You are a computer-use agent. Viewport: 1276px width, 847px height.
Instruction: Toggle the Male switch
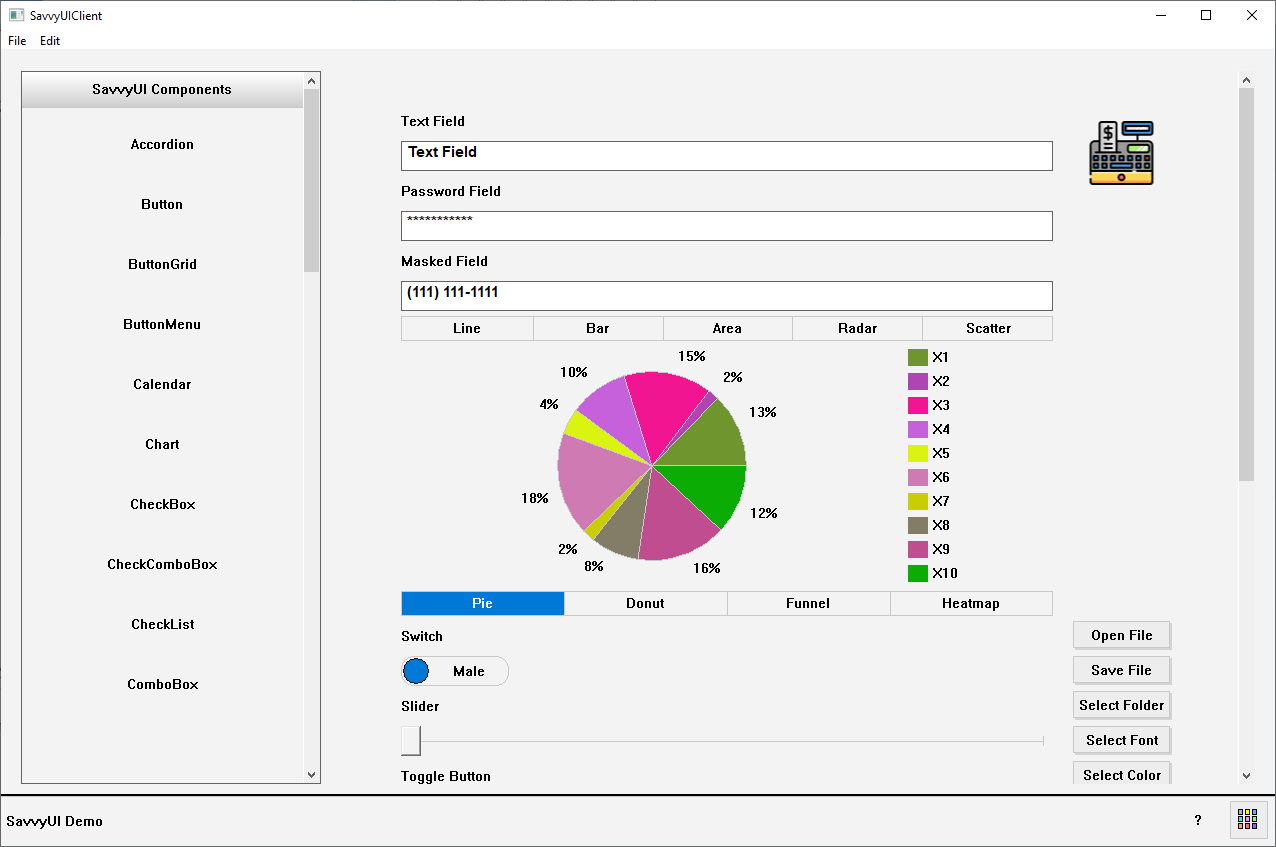coord(455,671)
